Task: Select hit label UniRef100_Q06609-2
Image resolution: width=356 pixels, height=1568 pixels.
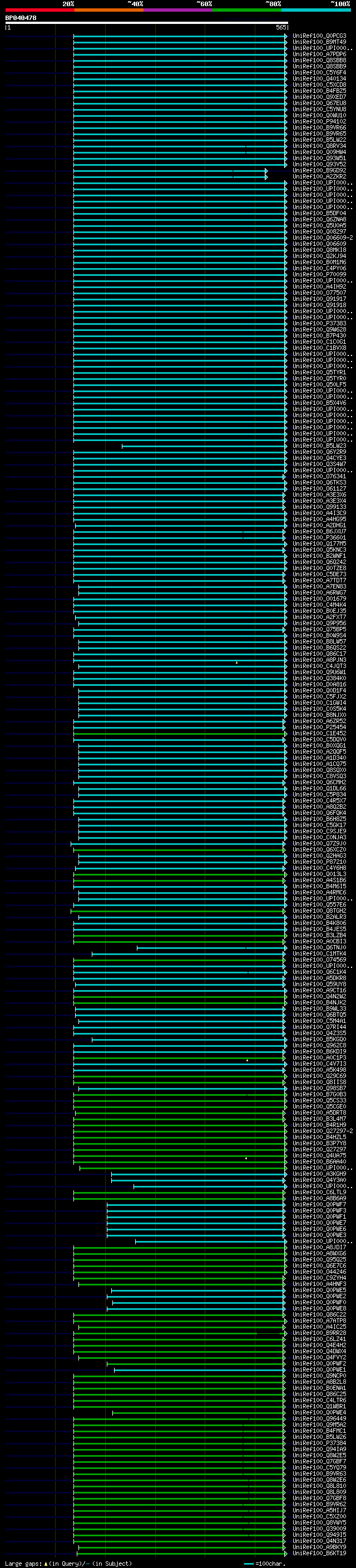Action: pos(323,238)
